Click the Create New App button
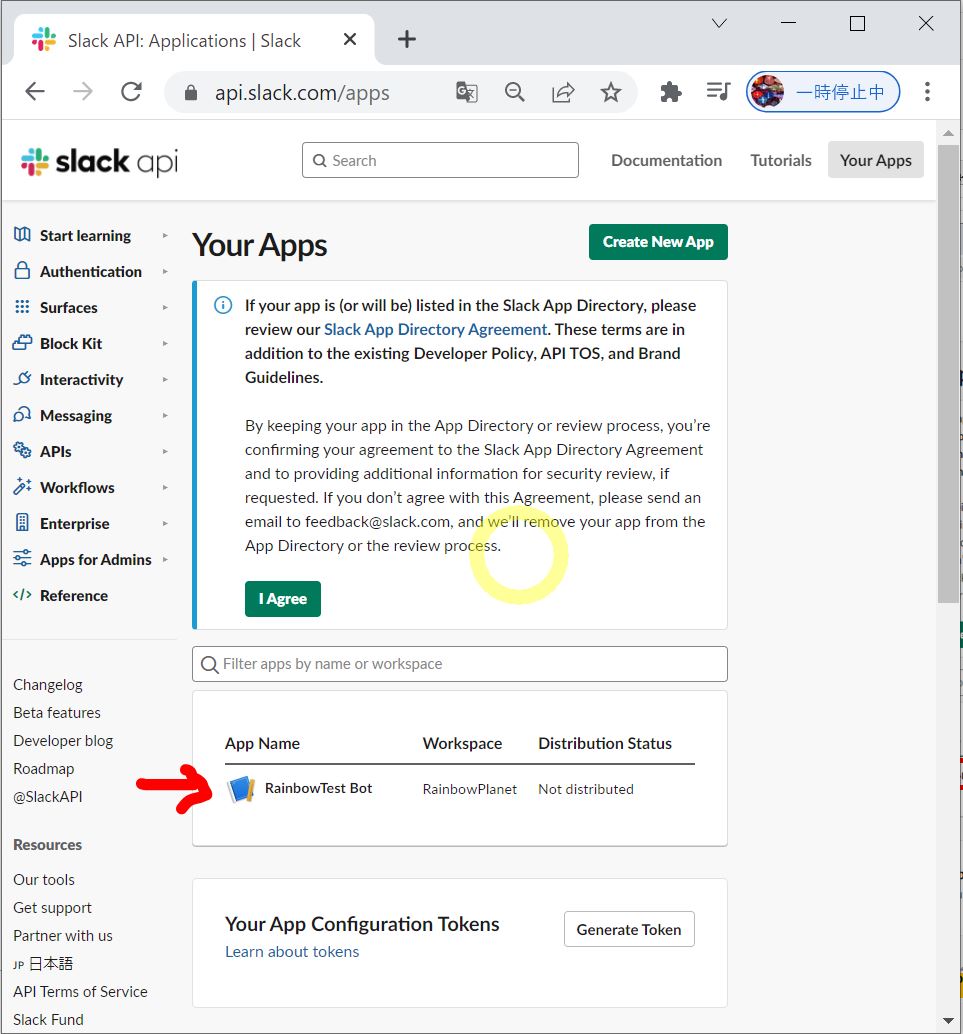The height and width of the screenshot is (1034, 963). [x=658, y=242]
